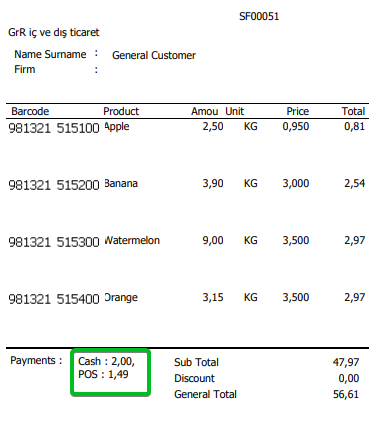Select the Banana product name

coord(121,183)
